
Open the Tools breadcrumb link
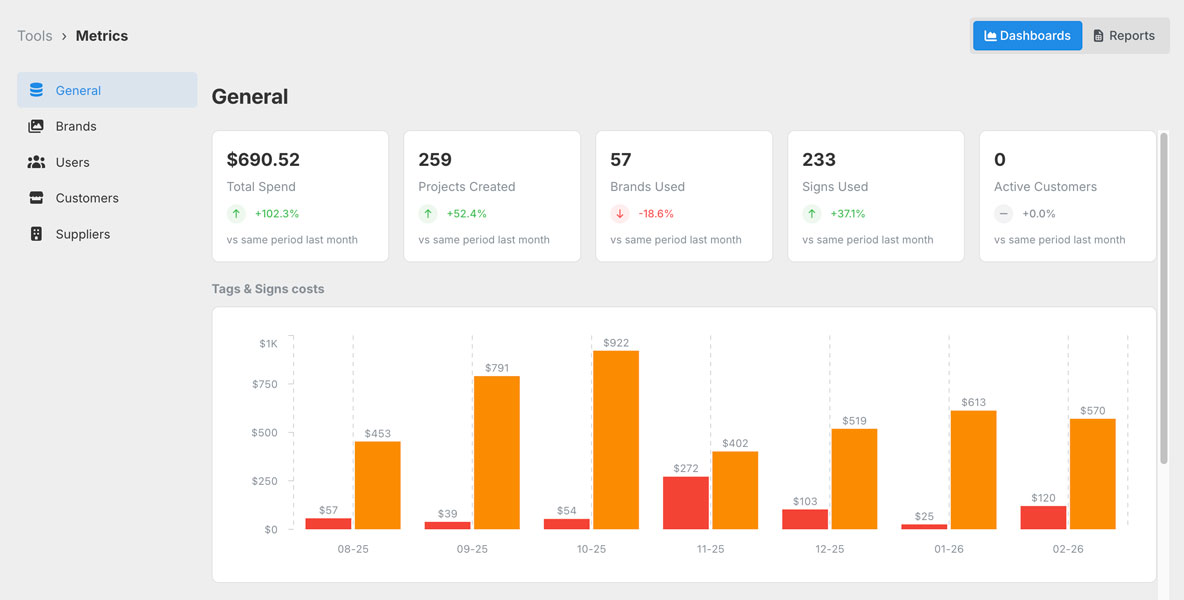tap(34, 35)
